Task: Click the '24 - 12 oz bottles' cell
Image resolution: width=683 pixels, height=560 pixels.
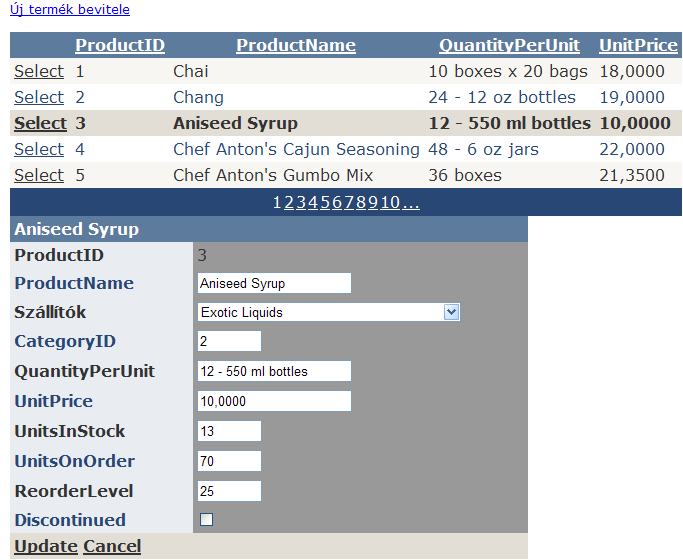Action: click(x=502, y=98)
